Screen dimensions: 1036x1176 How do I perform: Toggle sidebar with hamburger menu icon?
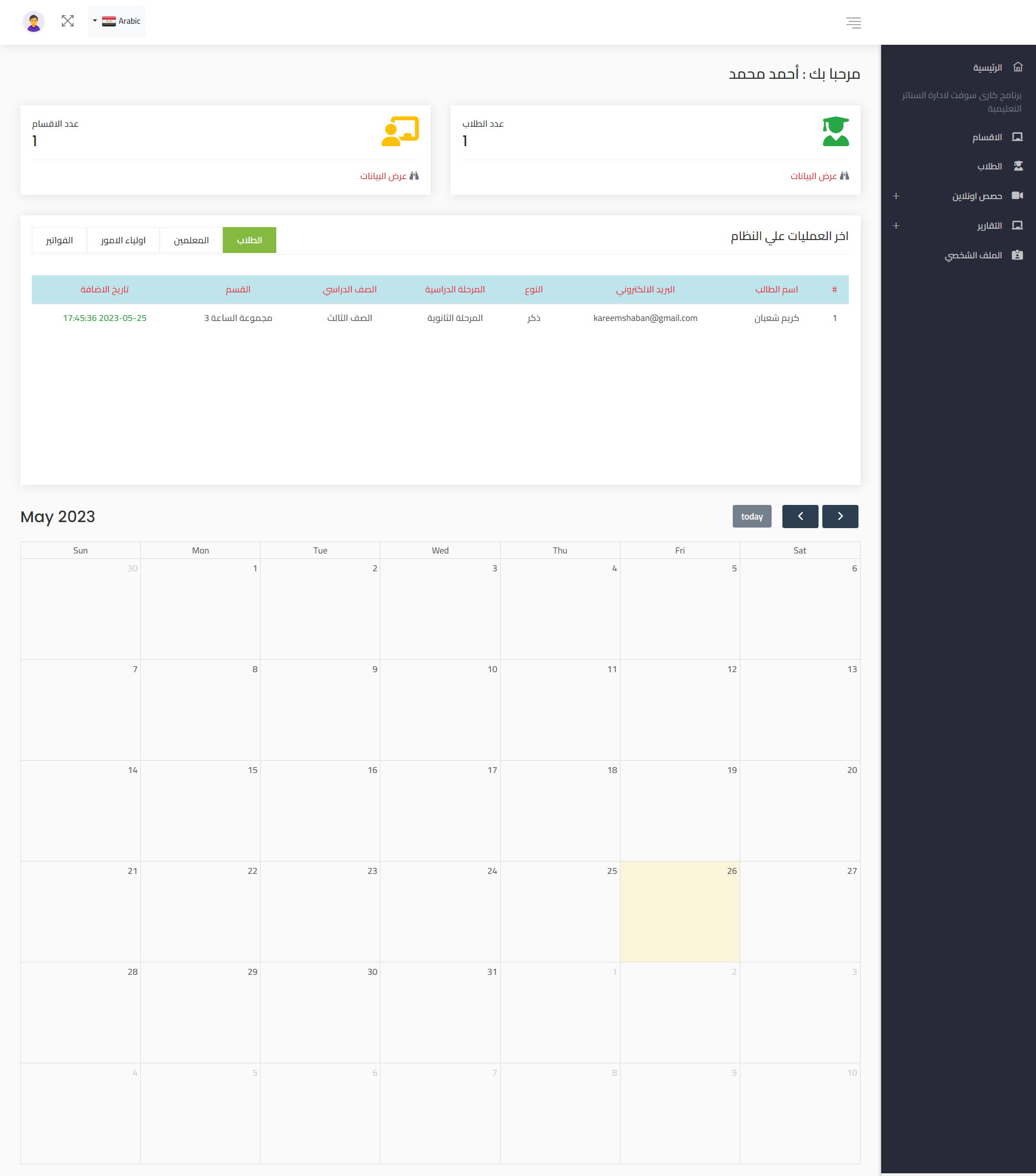coord(853,23)
